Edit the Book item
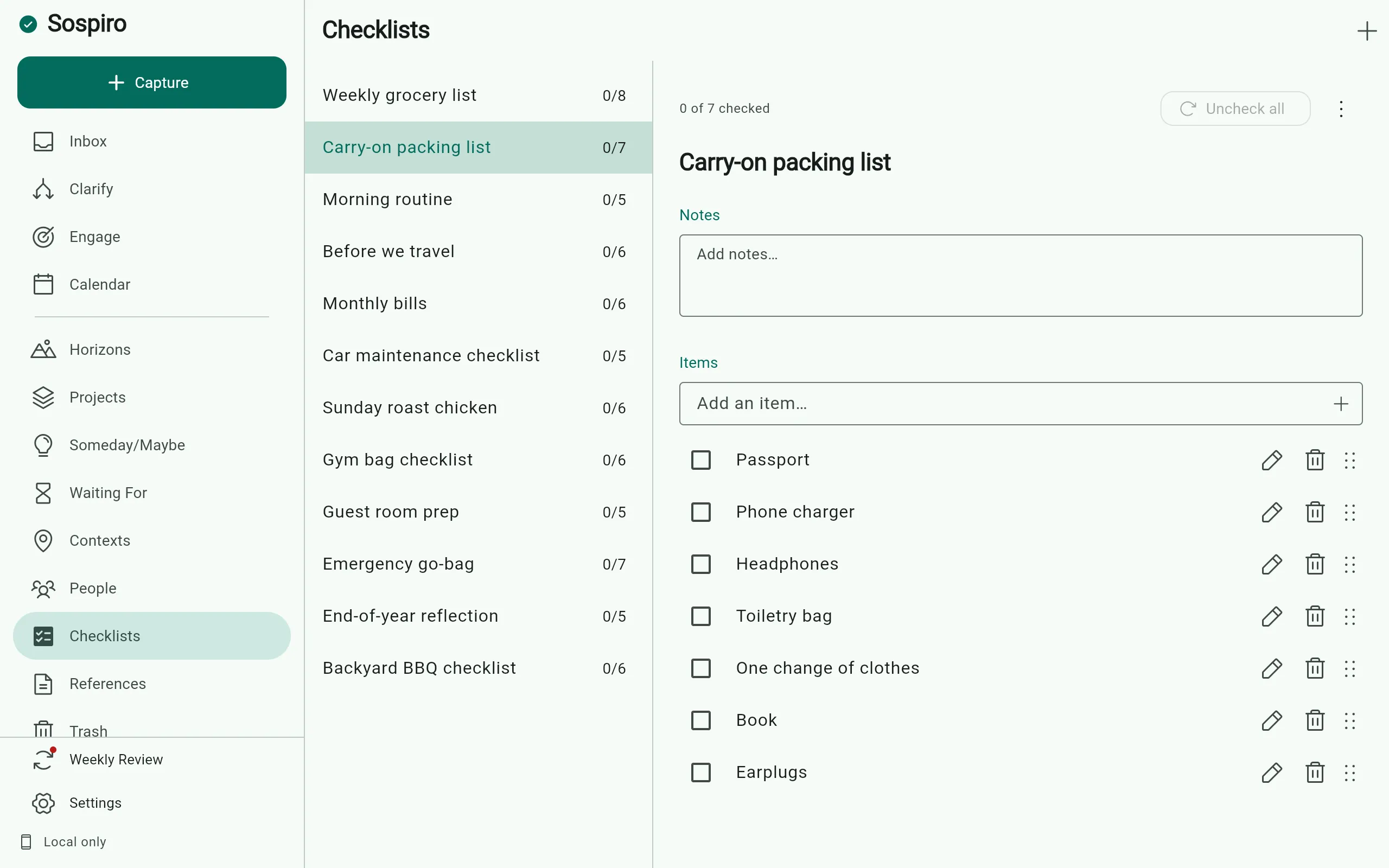 tap(1272, 720)
